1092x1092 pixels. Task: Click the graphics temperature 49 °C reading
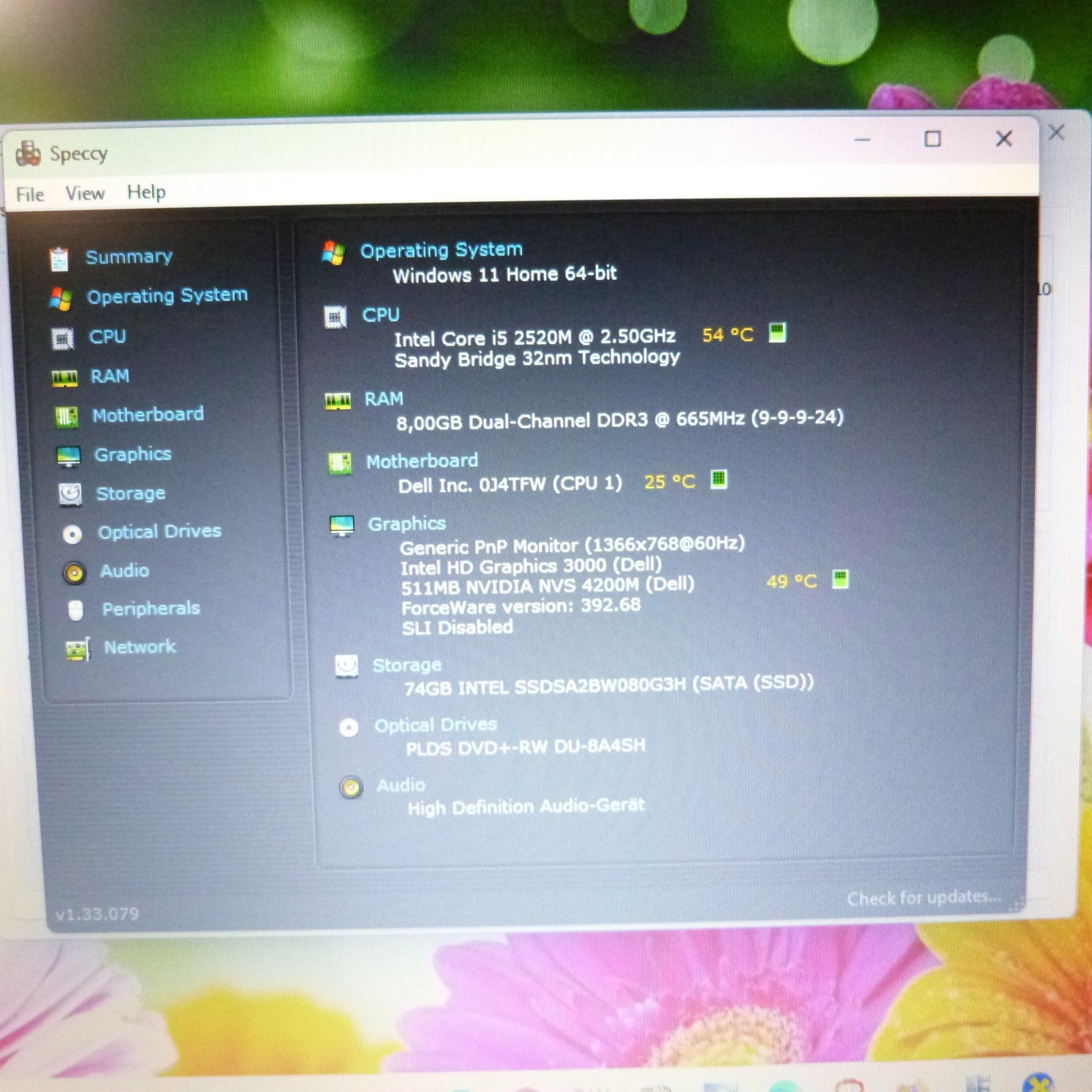click(x=792, y=581)
